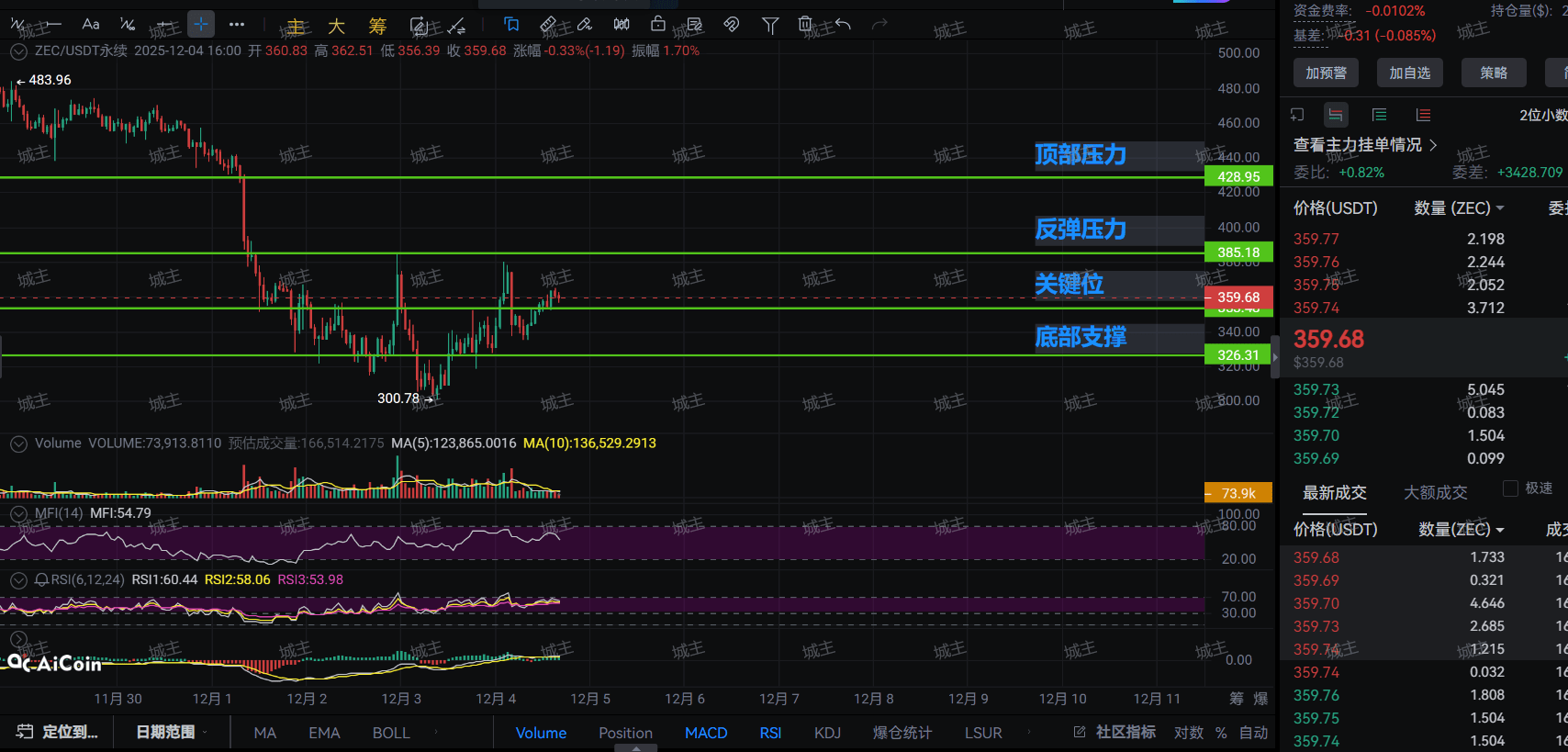Click the calendar icon beside 定位到

pos(25,732)
